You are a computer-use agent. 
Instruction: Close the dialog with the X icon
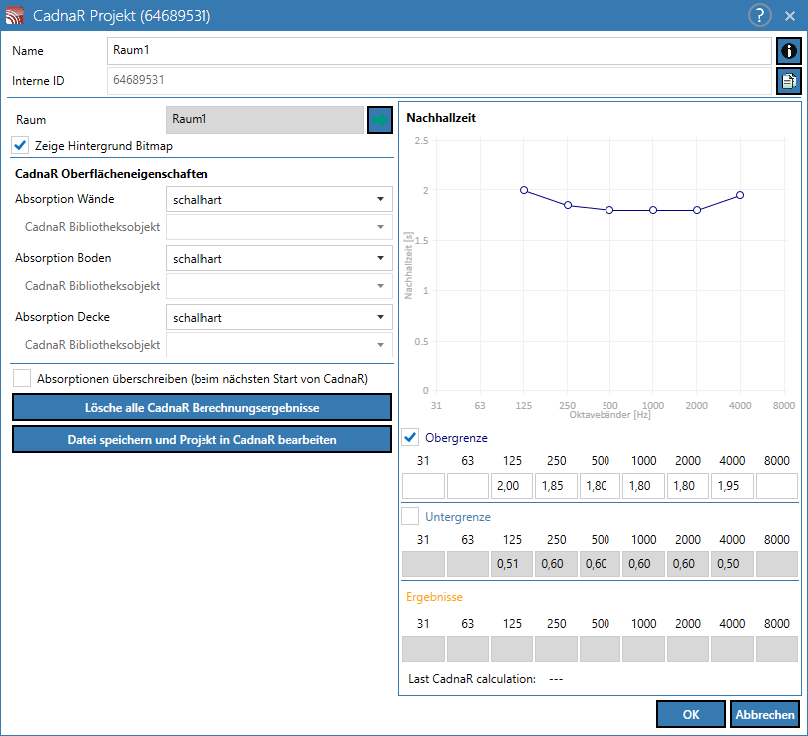pos(789,16)
